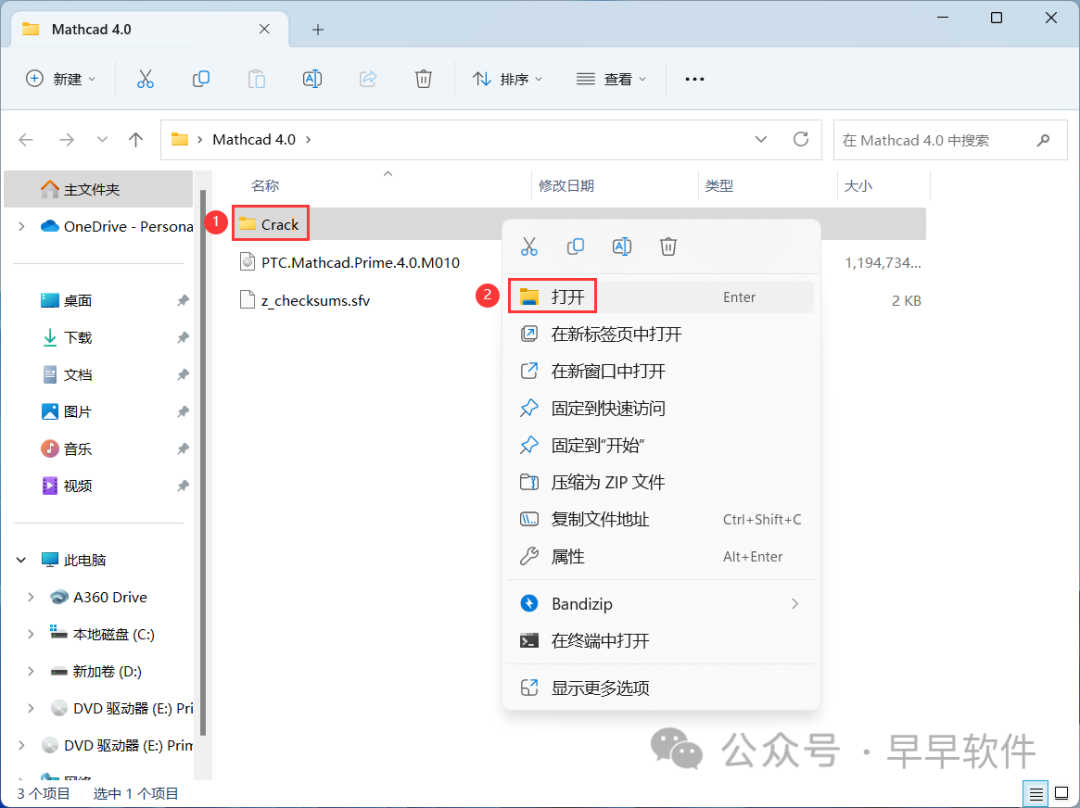Collapse the 此电脑 tree node

pyautogui.click(x=21, y=560)
